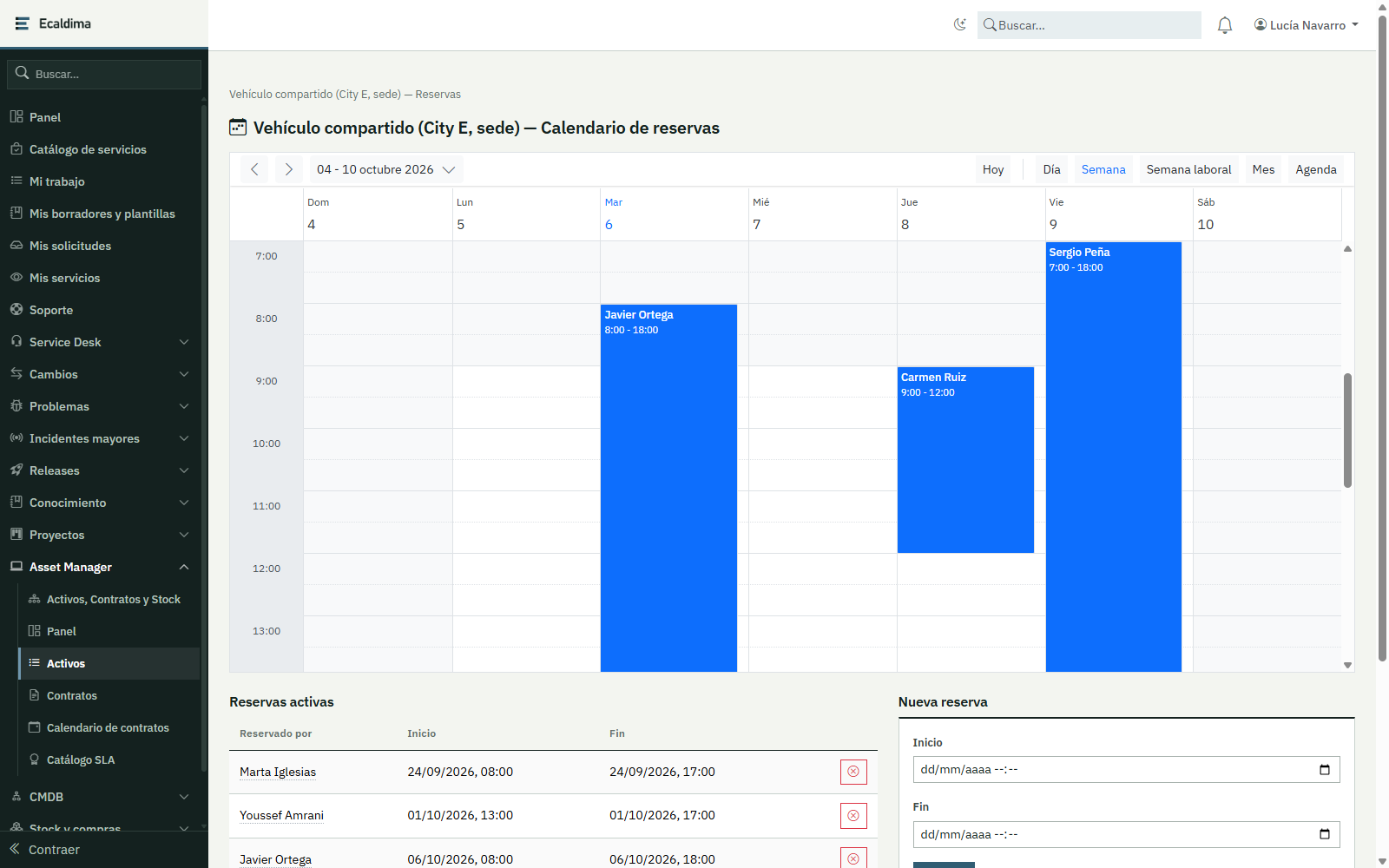Image resolution: width=1389 pixels, height=868 pixels.
Task: Click the calendar scroll down arrow
Action: click(1347, 665)
